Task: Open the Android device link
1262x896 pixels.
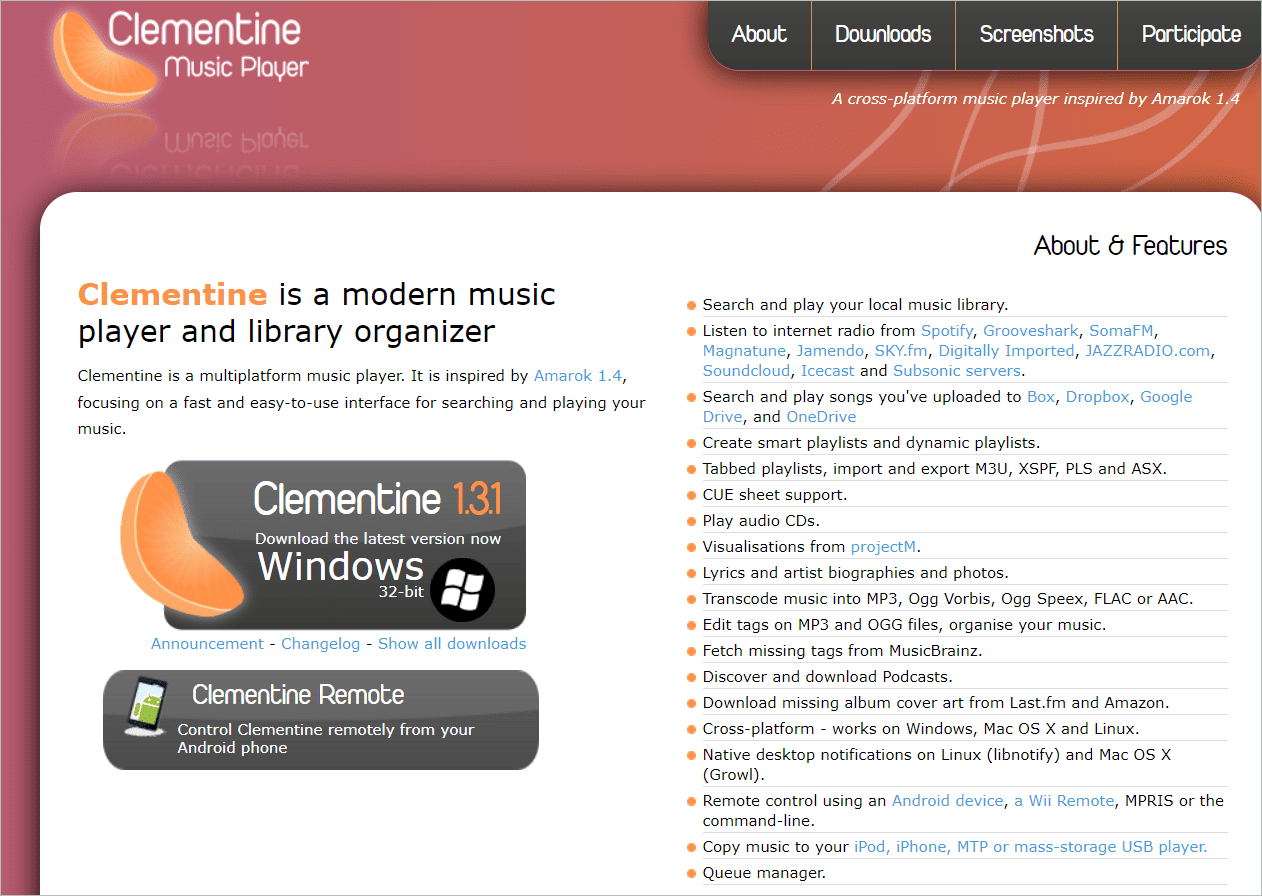Action: pyautogui.click(x=947, y=801)
